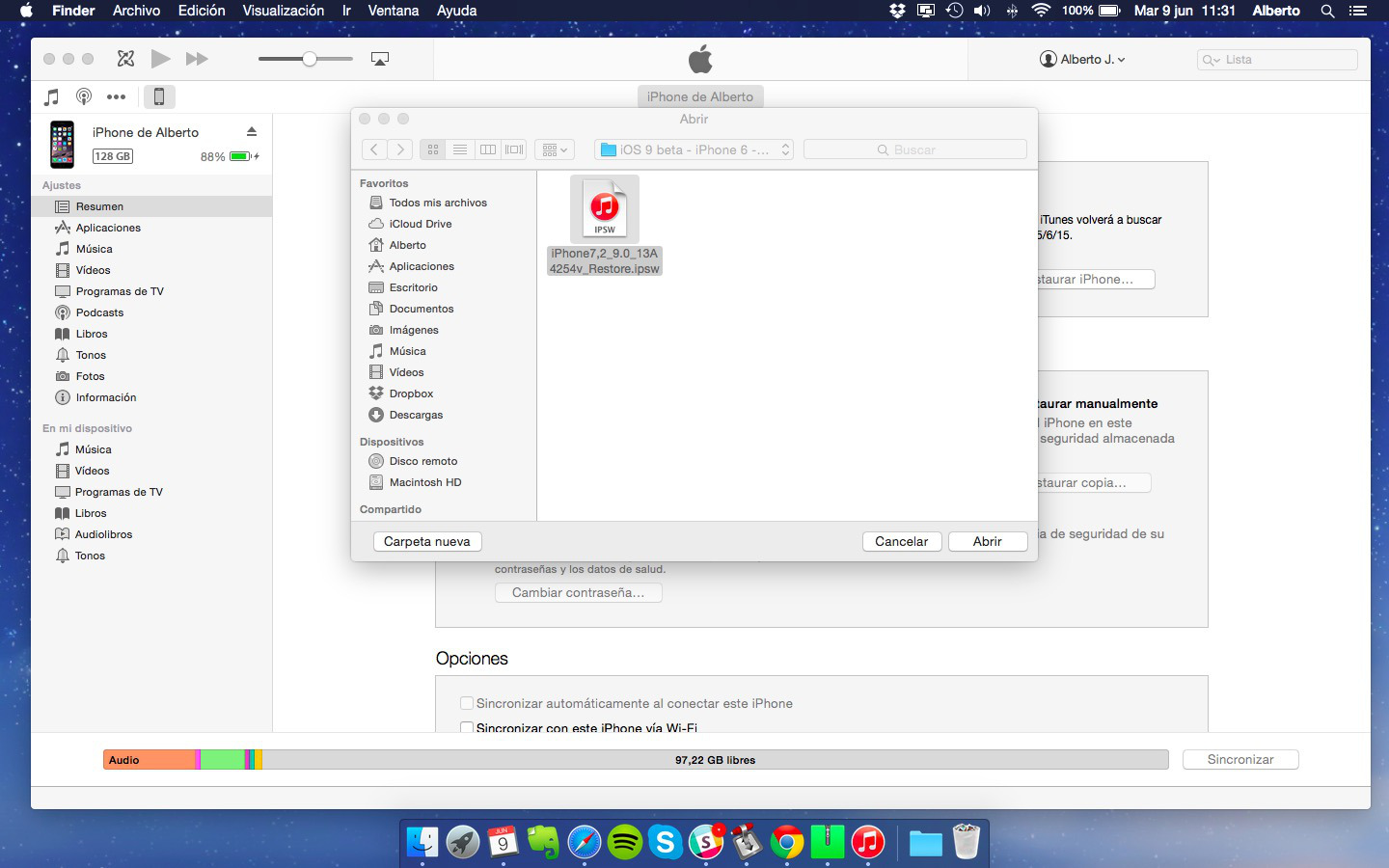Switch to list view in Abrir dialog

(460, 149)
